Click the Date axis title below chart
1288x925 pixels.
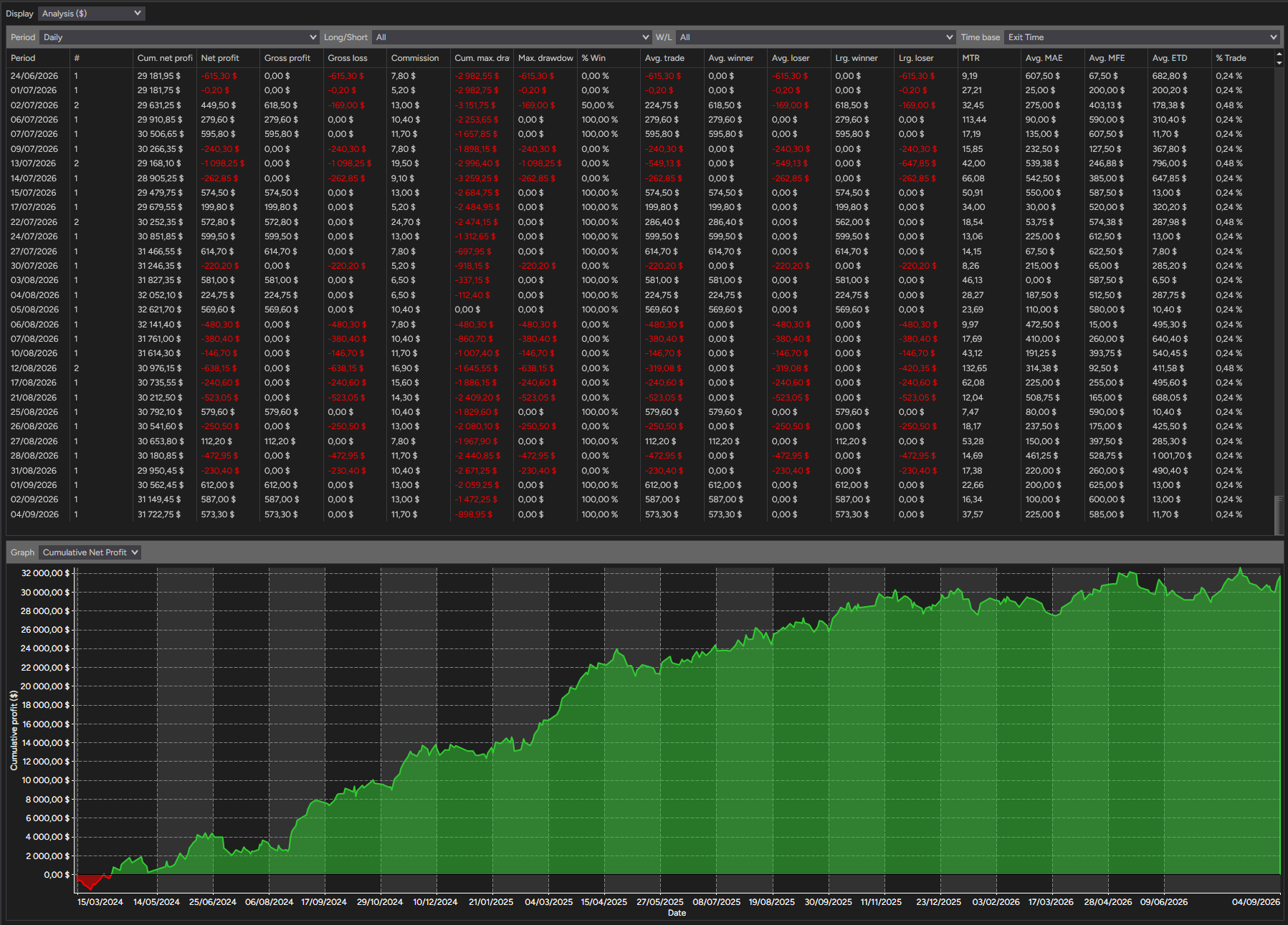pyautogui.click(x=677, y=913)
